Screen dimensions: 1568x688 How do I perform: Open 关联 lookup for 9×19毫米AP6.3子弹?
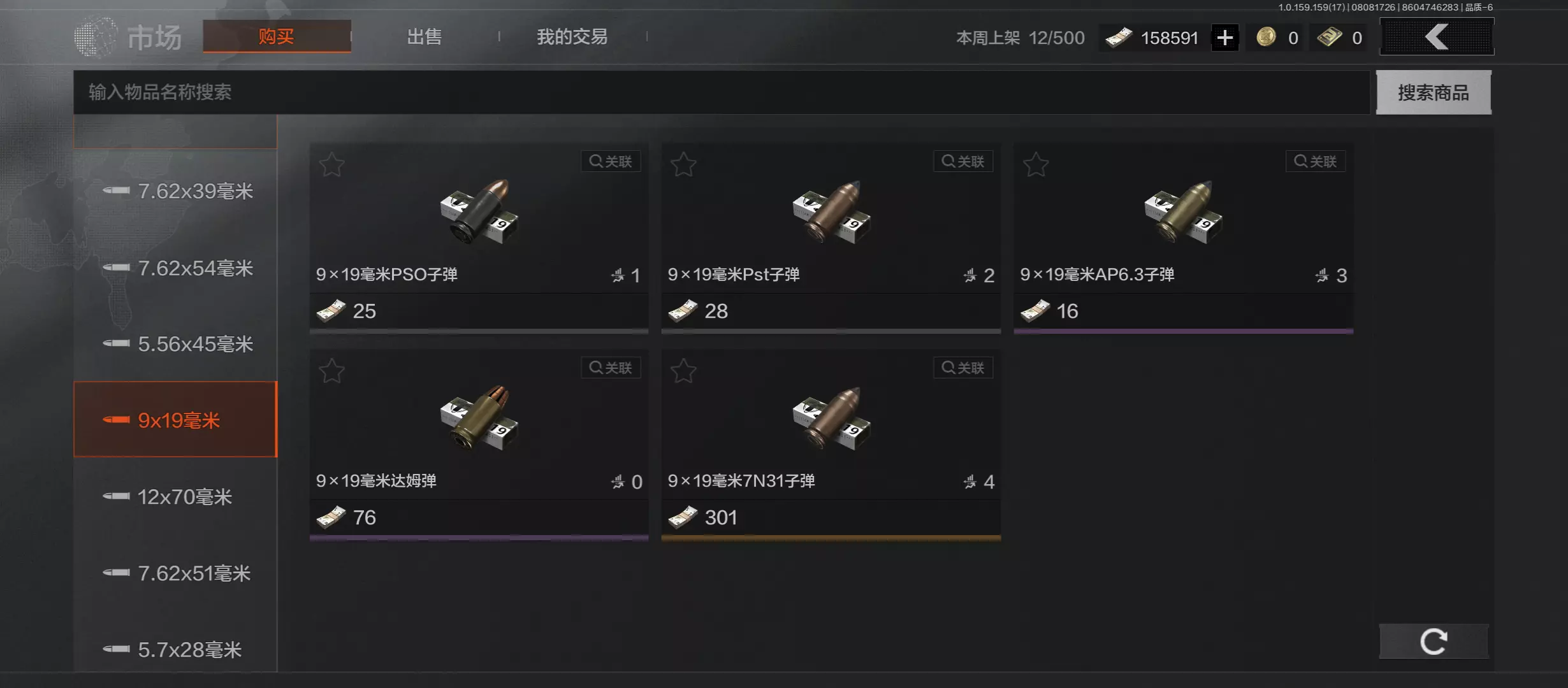pos(1315,161)
